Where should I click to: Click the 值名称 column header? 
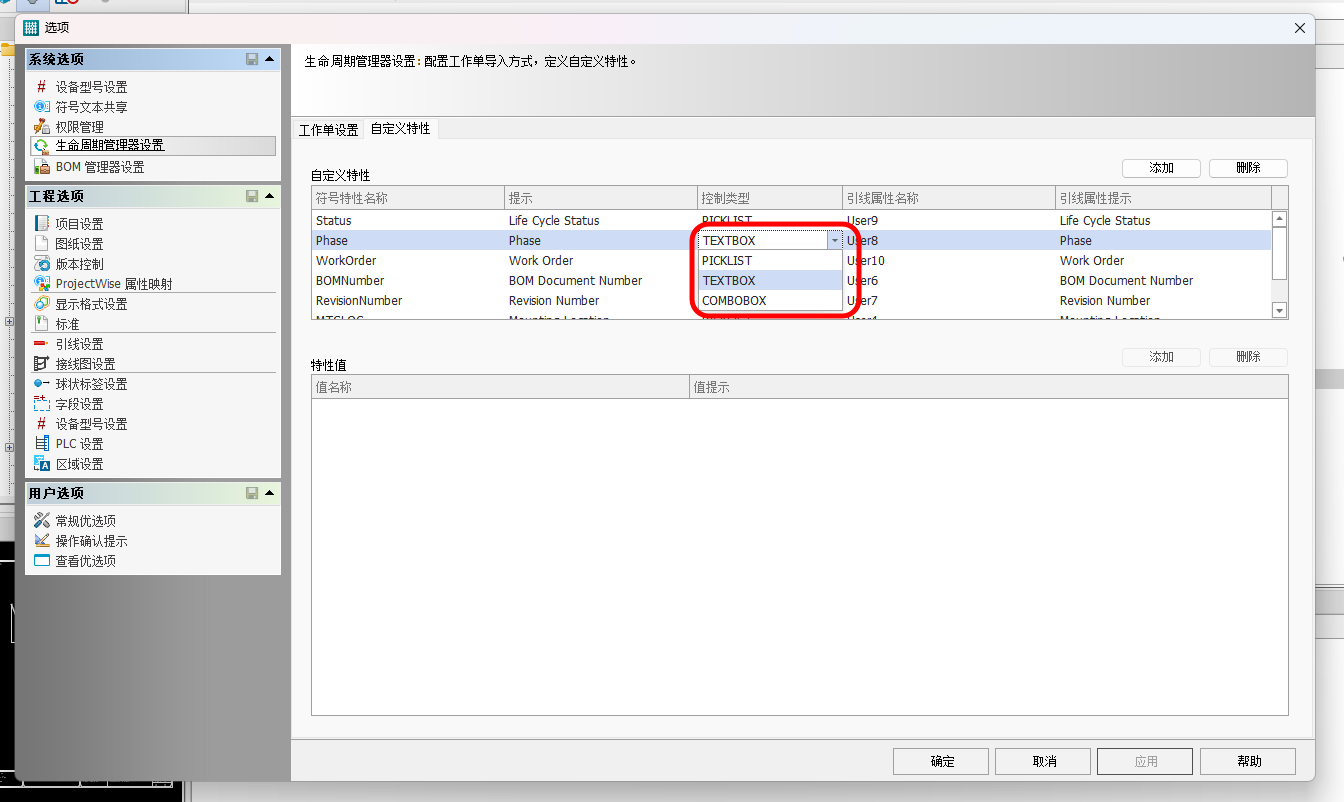tap(501, 386)
